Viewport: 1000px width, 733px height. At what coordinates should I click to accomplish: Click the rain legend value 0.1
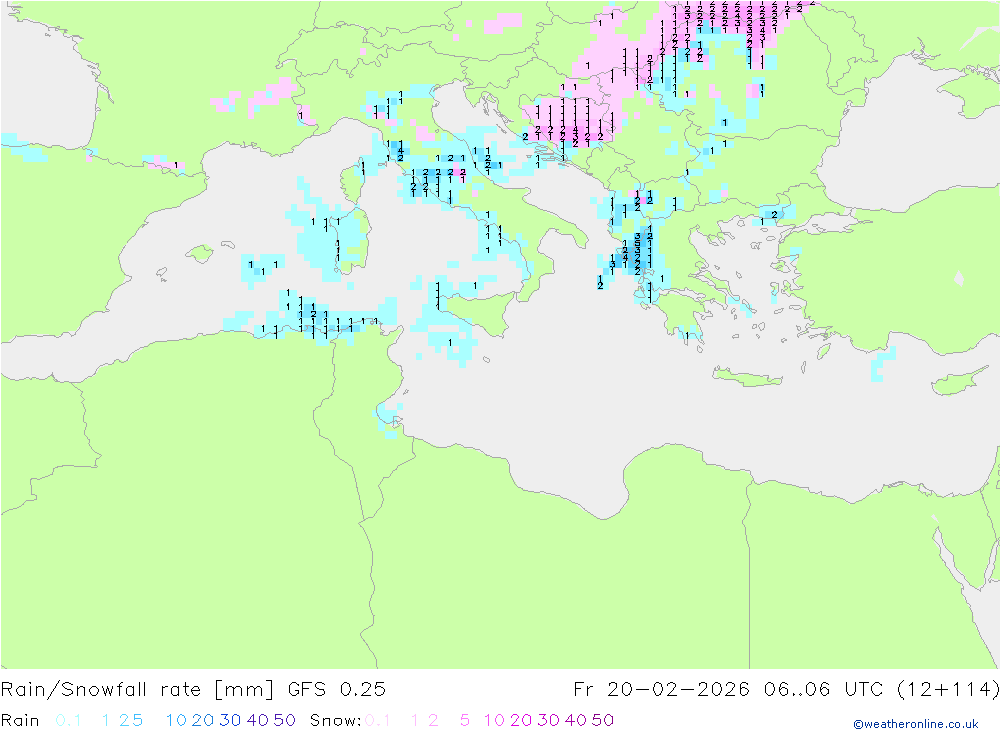68,720
